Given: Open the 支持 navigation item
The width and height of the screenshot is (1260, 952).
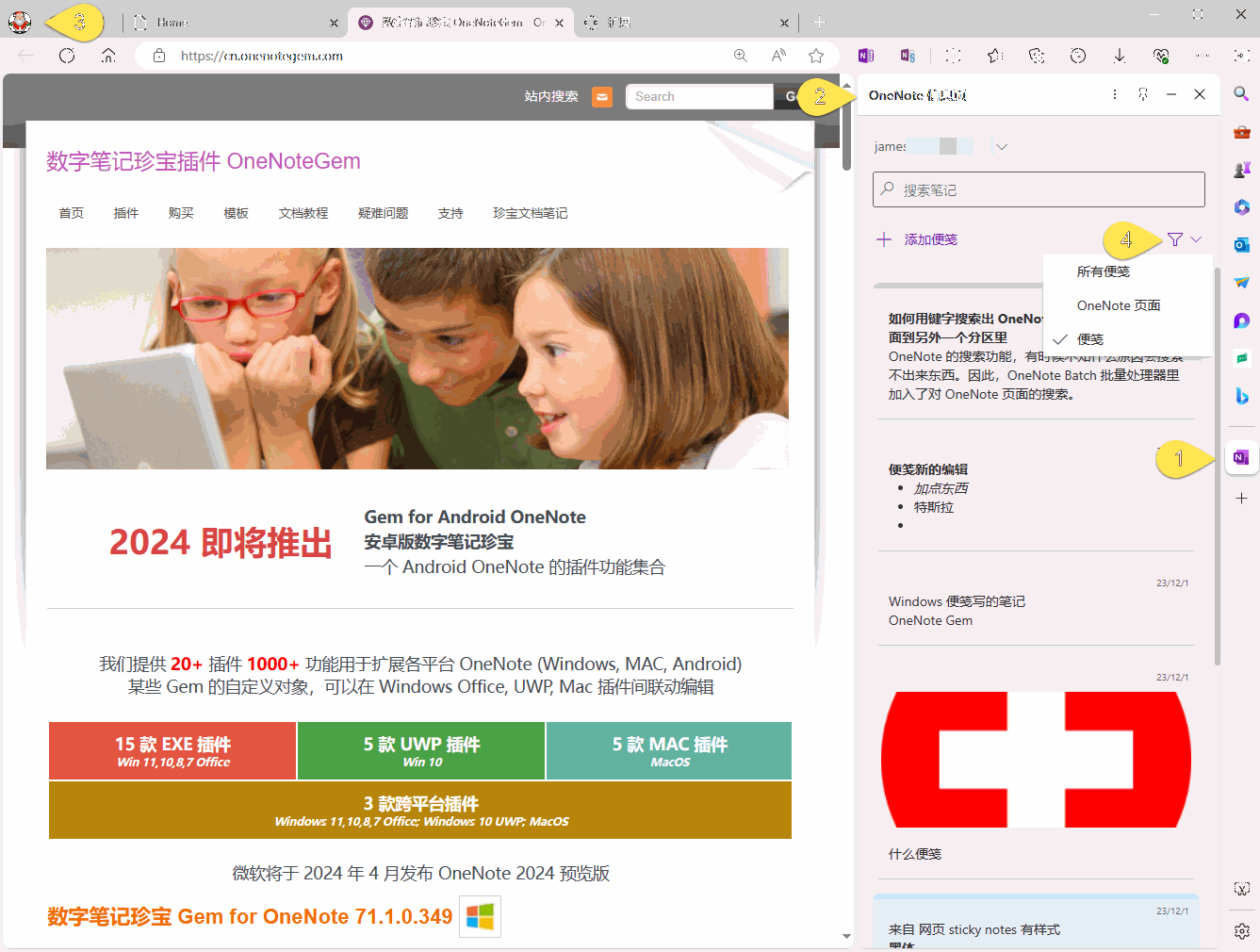Looking at the screenshot, I should [x=450, y=213].
